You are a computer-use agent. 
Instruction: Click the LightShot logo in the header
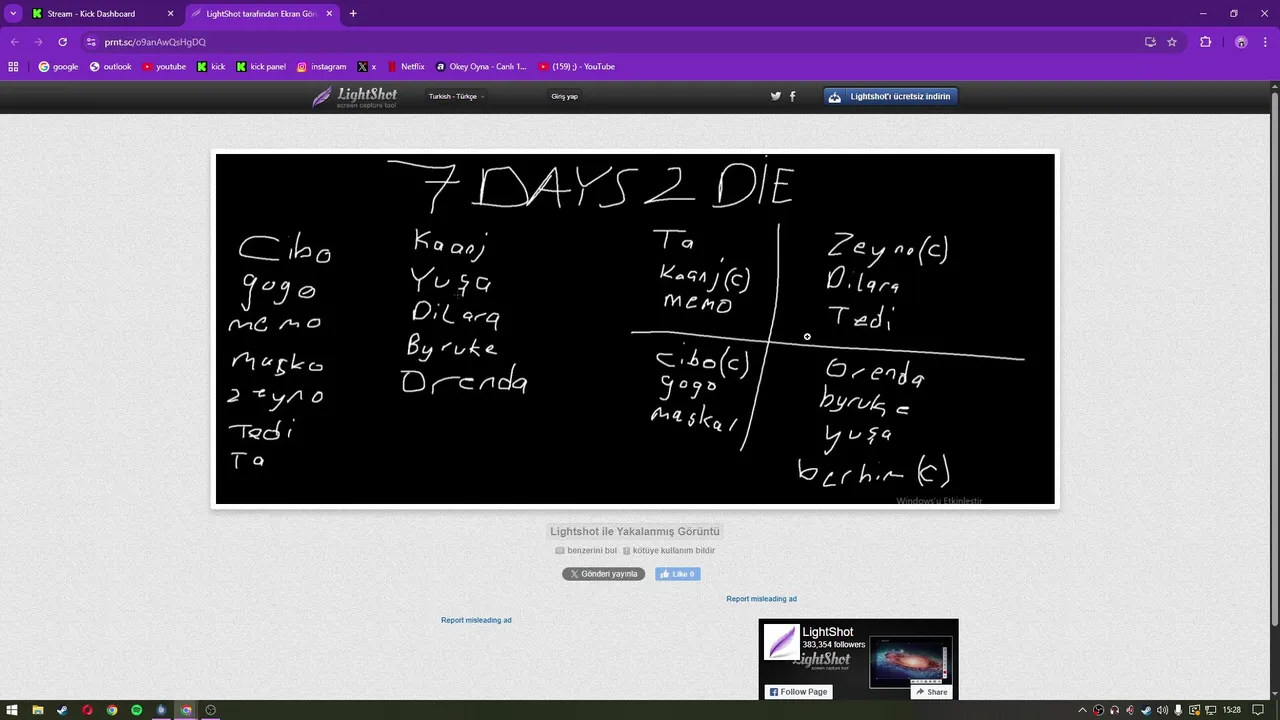tap(355, 97)
